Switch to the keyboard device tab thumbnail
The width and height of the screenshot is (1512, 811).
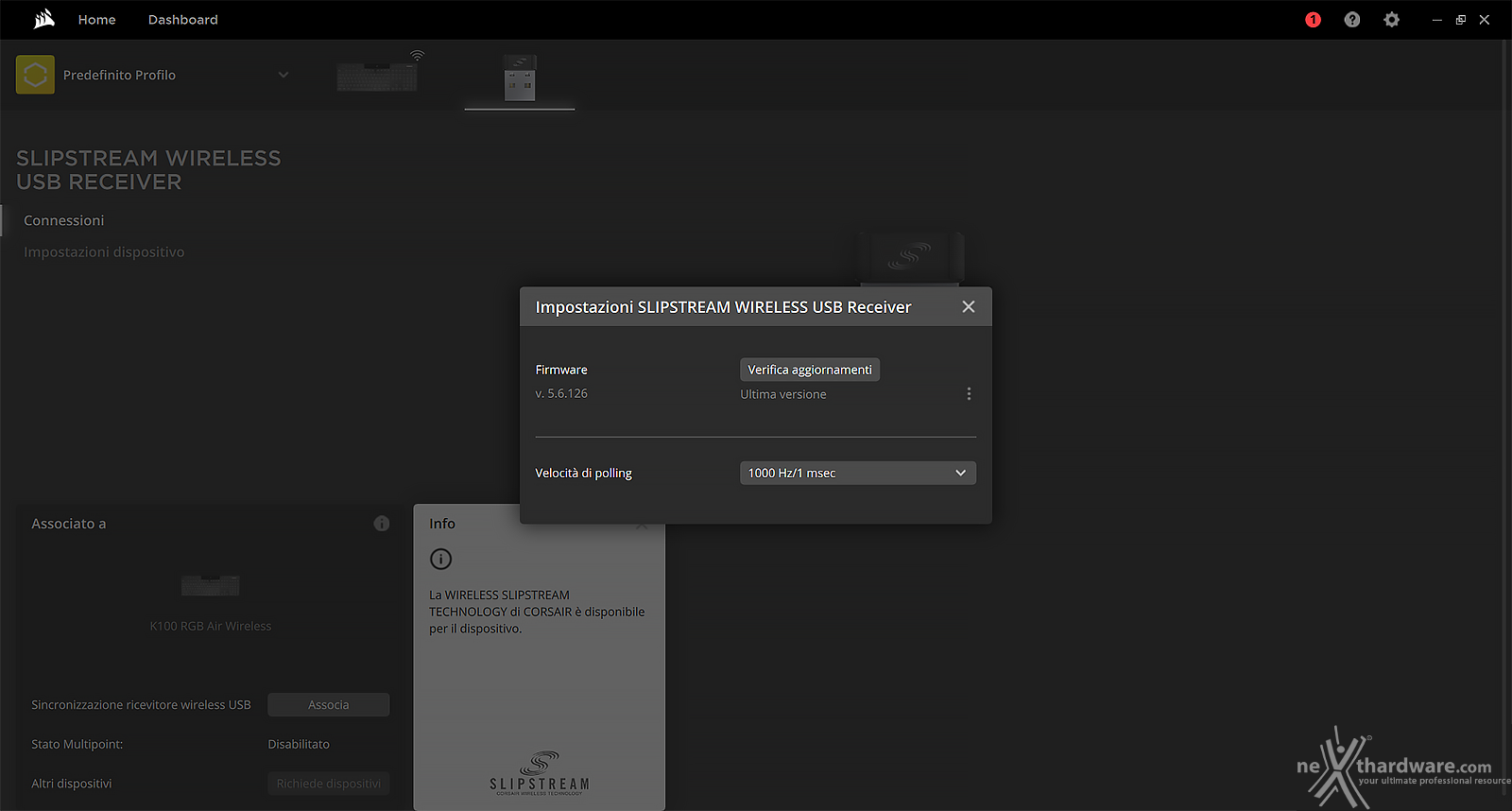point(377,77)
